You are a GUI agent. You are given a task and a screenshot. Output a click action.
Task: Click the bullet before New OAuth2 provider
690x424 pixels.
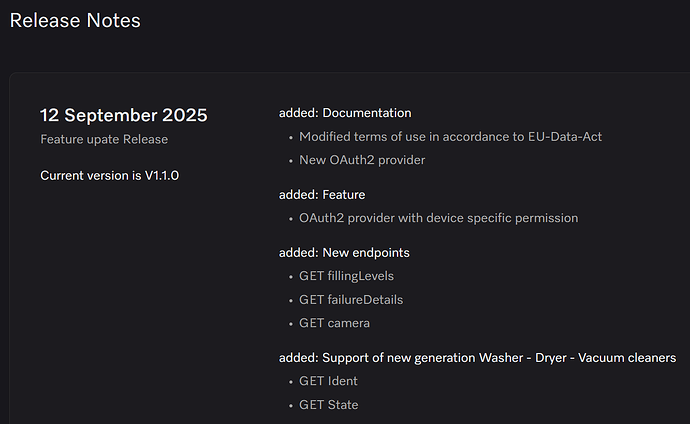click(x=290, y=161)
